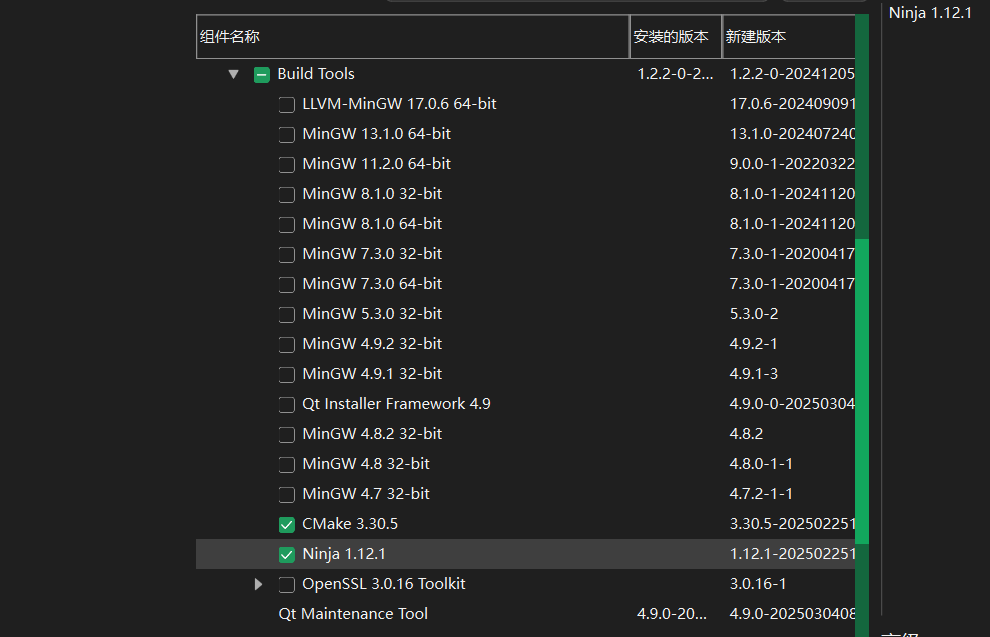Click version 4.7.2-1-1 cell
This screenshot has width=990, height=637.
761,494
